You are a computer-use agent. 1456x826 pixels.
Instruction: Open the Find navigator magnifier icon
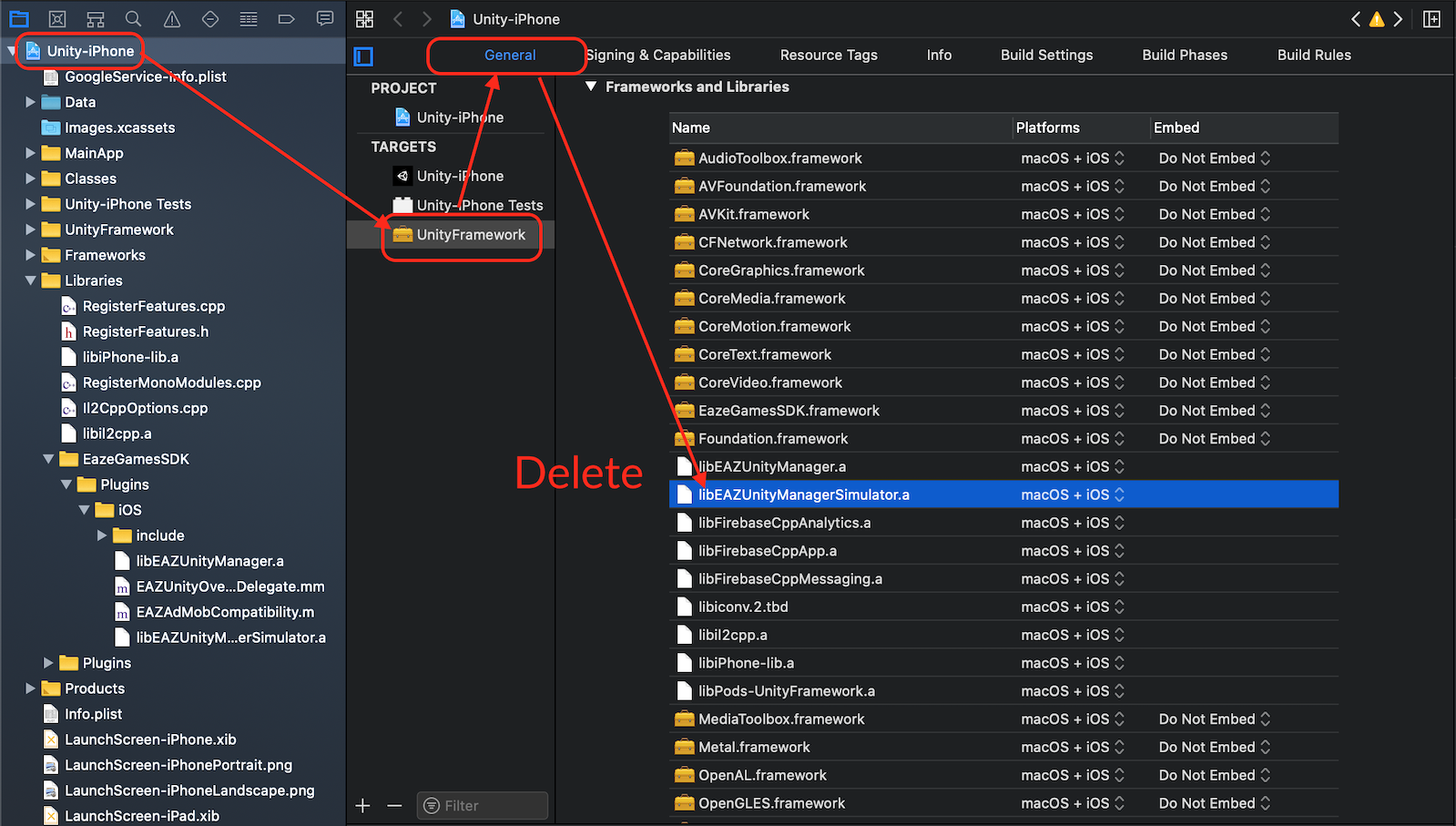[x=133, y=18]
